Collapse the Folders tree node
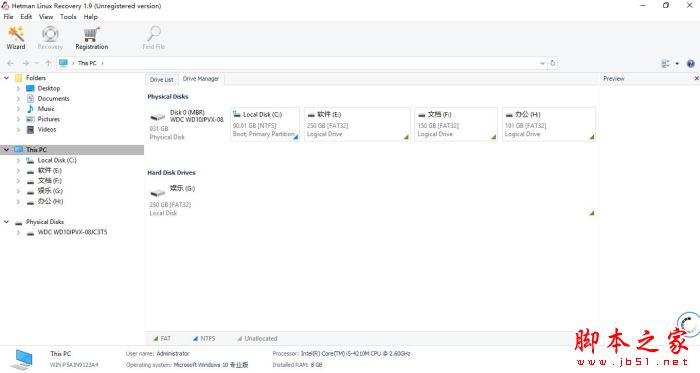 pyautogui.click(x=6, y=78)
